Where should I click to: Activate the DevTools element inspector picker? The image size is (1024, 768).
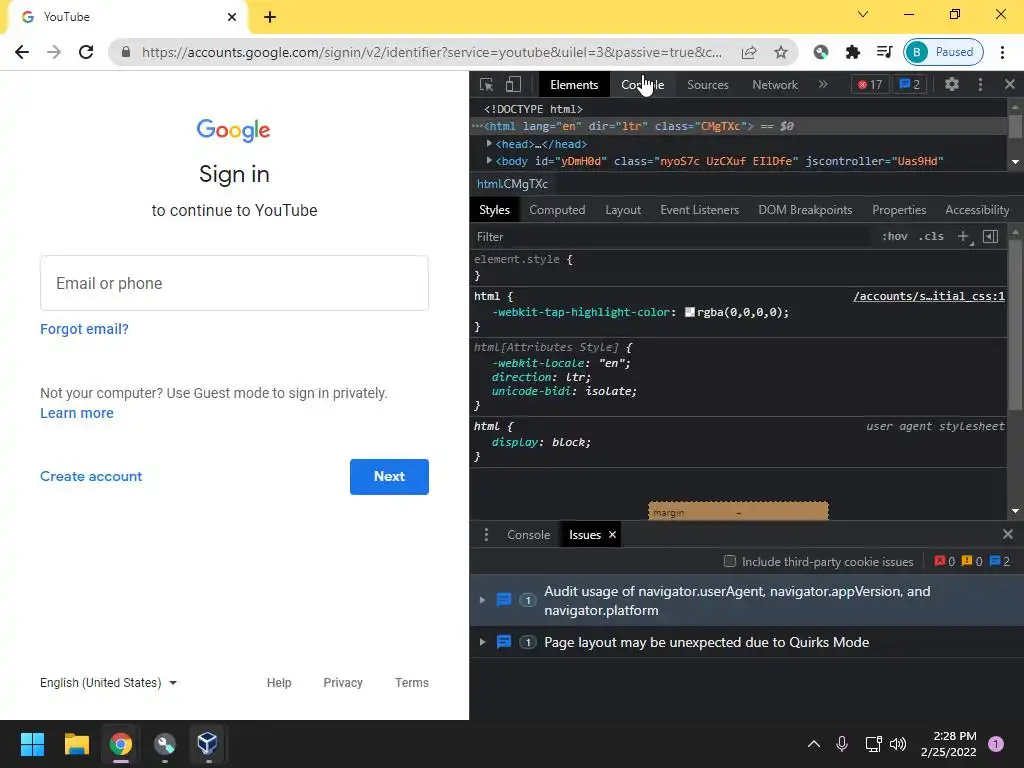486,85
